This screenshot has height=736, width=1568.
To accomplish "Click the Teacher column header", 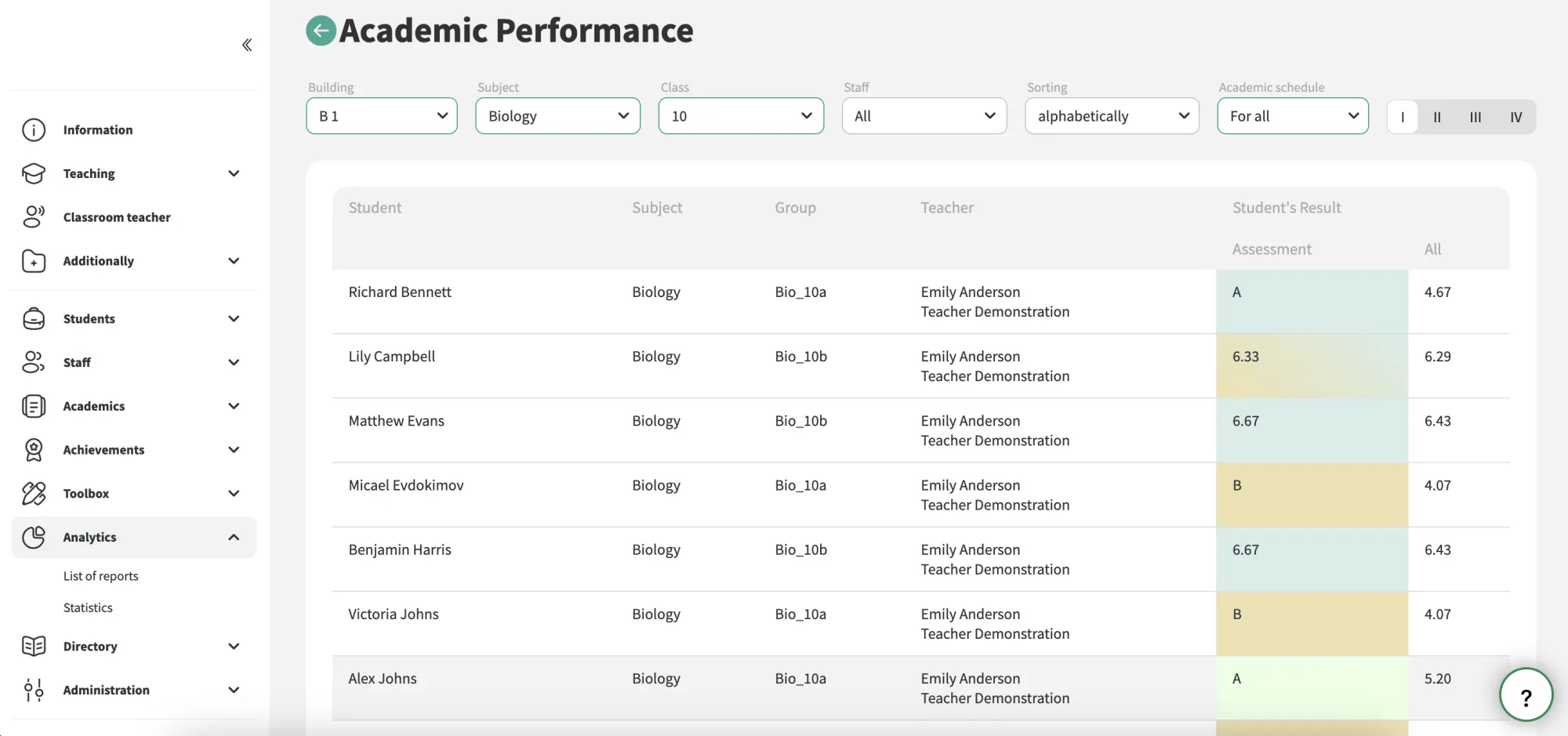I will click(947, 208).
